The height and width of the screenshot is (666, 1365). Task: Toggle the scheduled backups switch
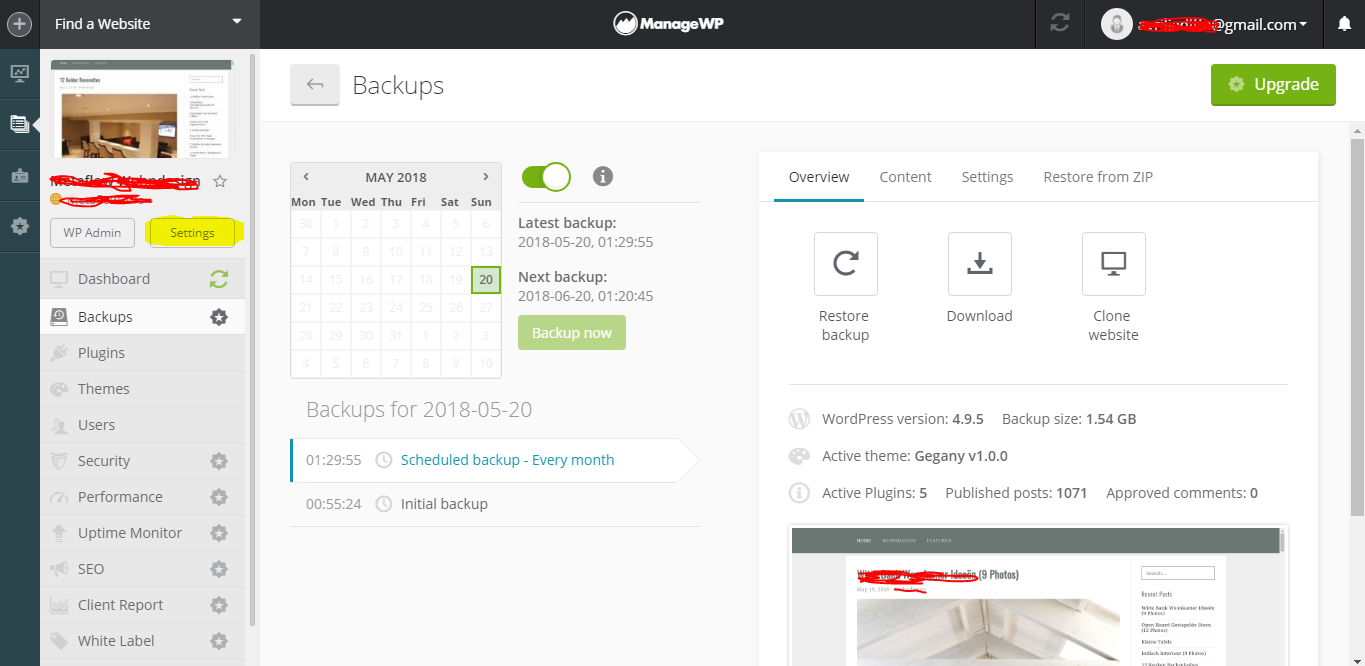click(546, 177)
